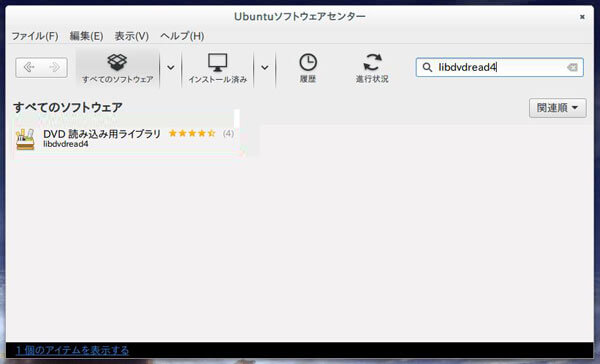The height and width of the screenshot is (364, 600).
Task: Open the ファイル(F) menu
Action: (35, 36)
